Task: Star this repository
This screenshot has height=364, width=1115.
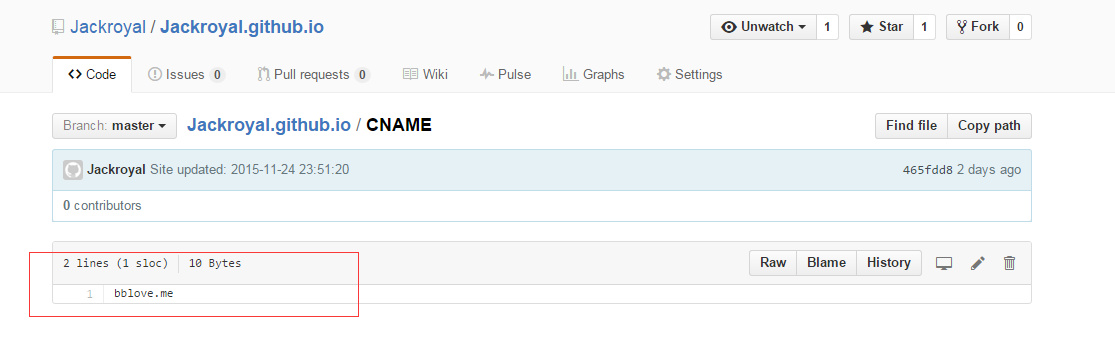Action: point(881,27)
